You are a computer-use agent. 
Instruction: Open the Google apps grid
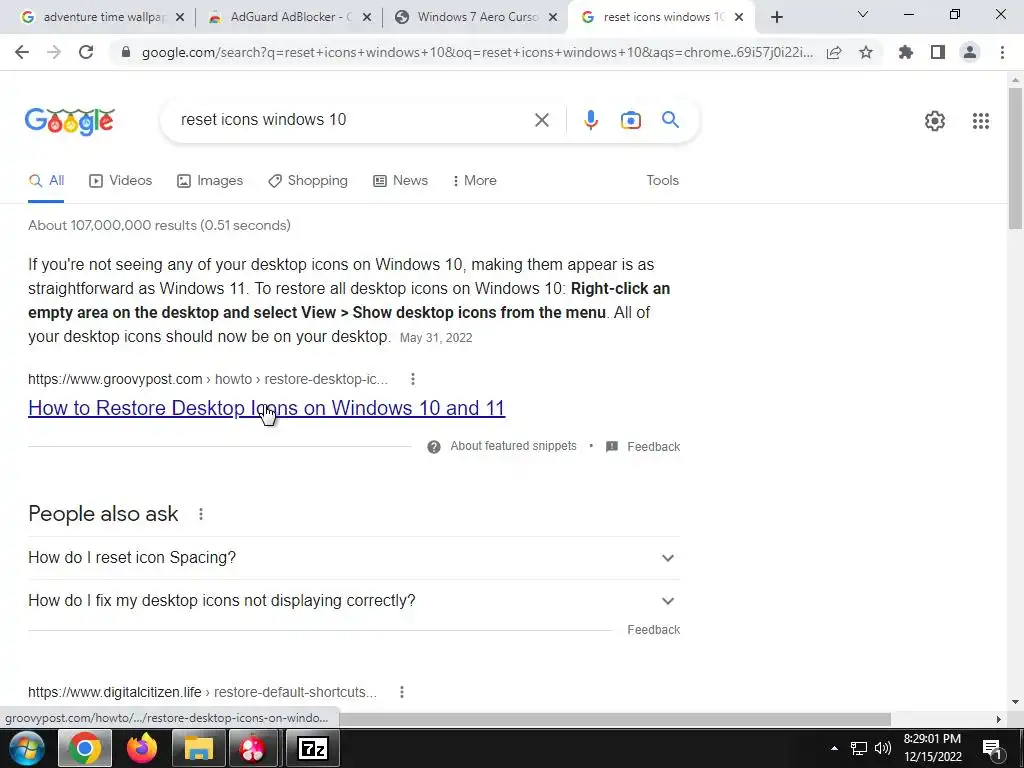point(981,121)
